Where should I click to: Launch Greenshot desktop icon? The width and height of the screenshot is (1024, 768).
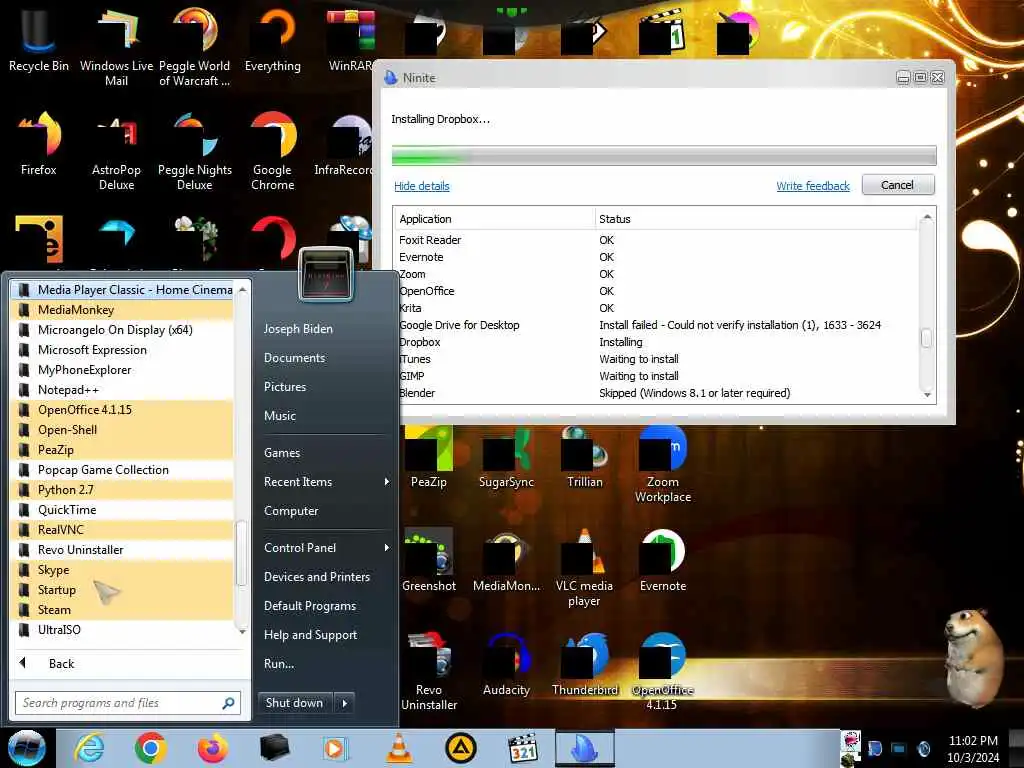pyautogui.click(x=428, y=560)
